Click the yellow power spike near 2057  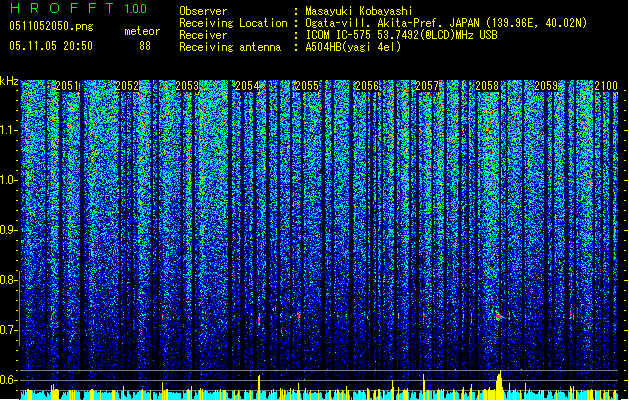pyautogui.click(x=423, y=387)
